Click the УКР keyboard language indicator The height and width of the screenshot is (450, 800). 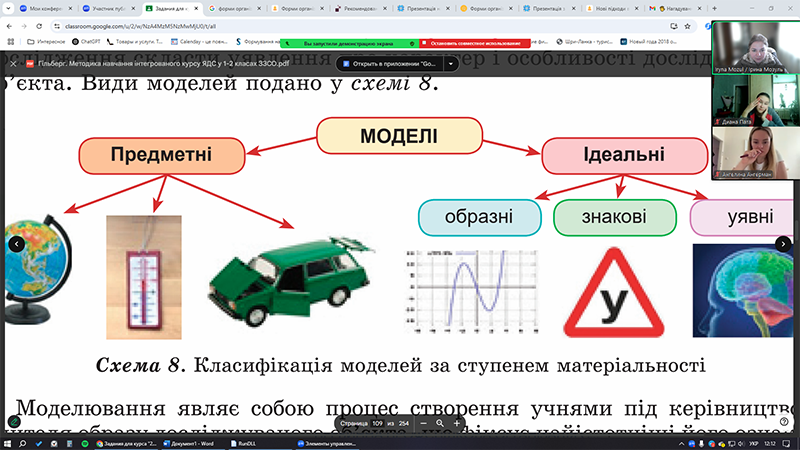coord(754,444)
